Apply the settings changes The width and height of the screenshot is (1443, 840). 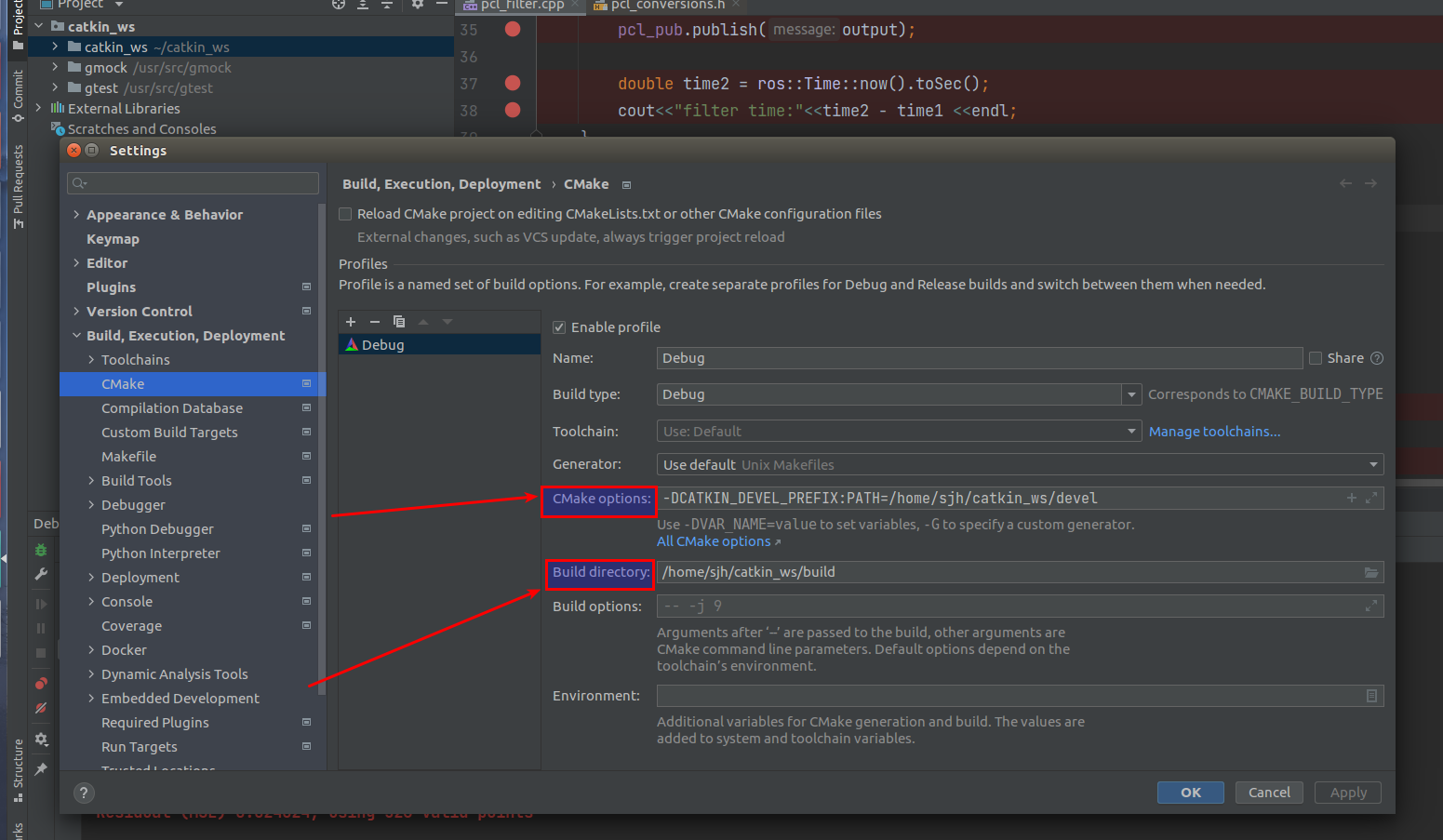pyautogui.click(x=1347, y=792)
